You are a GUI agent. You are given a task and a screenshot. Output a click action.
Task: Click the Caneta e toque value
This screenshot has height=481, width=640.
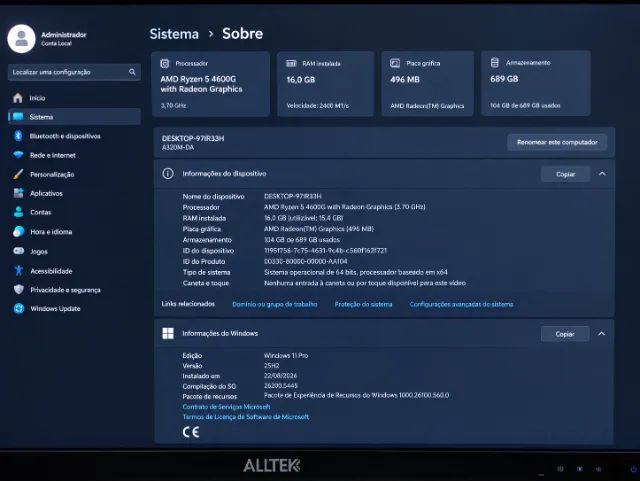tap(364, 283)
